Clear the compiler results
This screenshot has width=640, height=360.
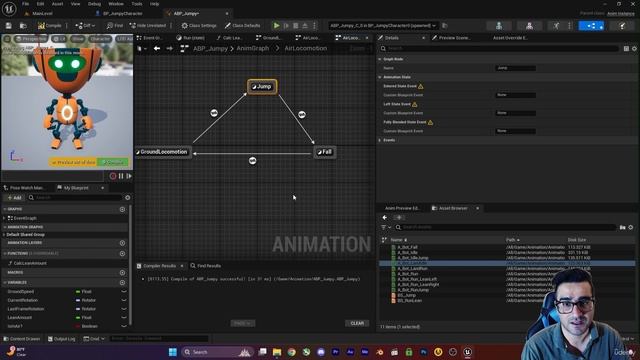357,323
